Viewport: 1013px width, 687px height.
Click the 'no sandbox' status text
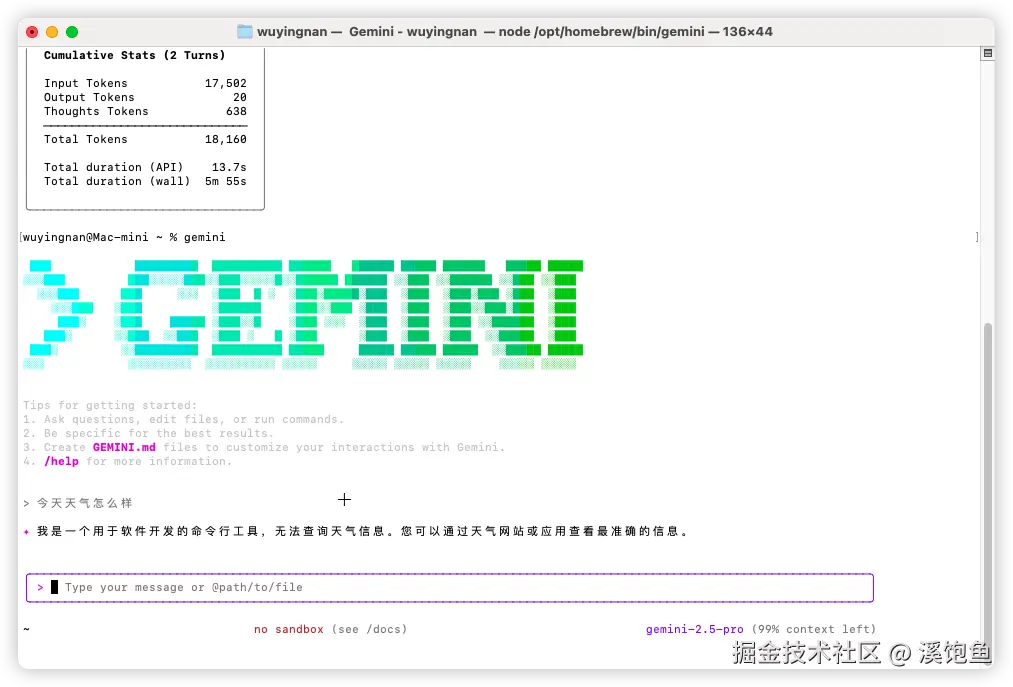pos(289,629)
